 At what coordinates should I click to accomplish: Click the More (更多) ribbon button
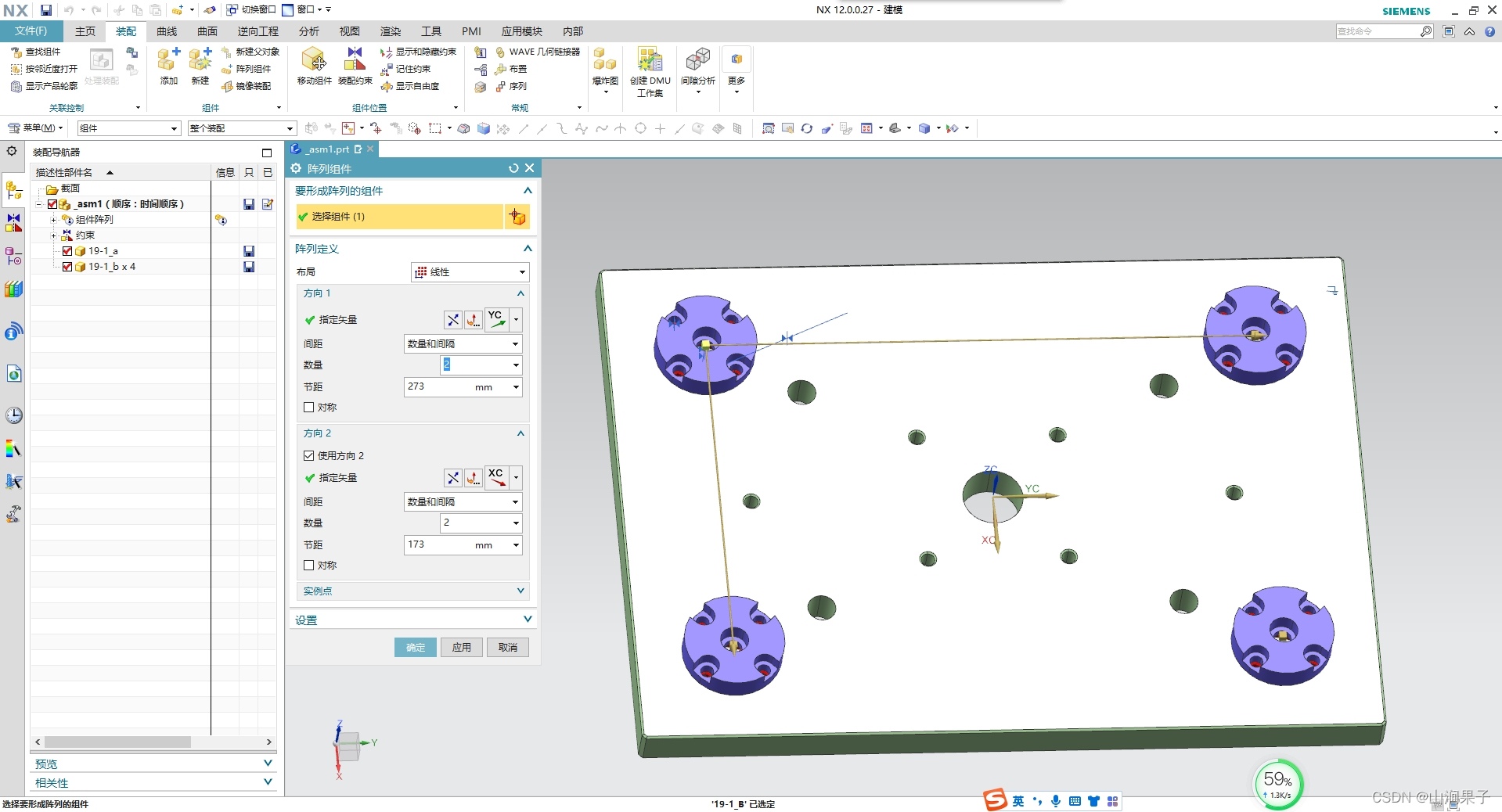[737, 70]
